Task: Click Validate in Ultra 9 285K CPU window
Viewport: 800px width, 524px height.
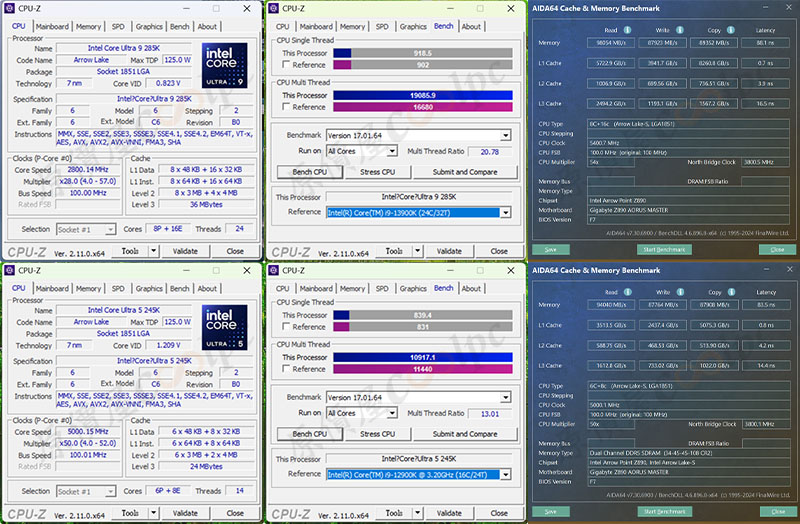Action: (185, 251)
